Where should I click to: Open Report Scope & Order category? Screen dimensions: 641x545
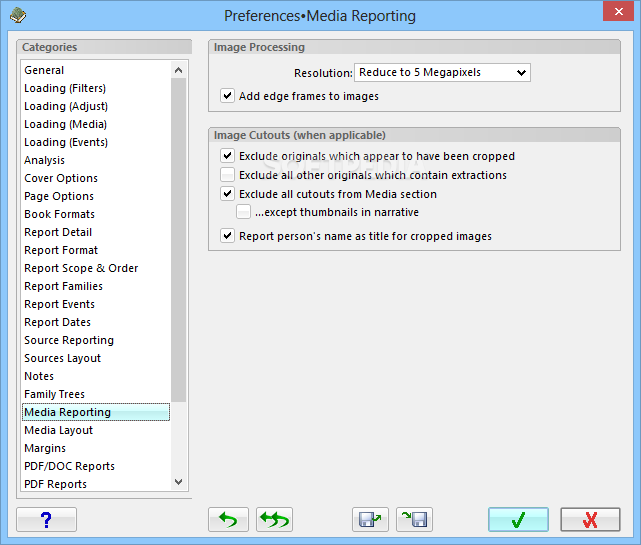[96, 268]
